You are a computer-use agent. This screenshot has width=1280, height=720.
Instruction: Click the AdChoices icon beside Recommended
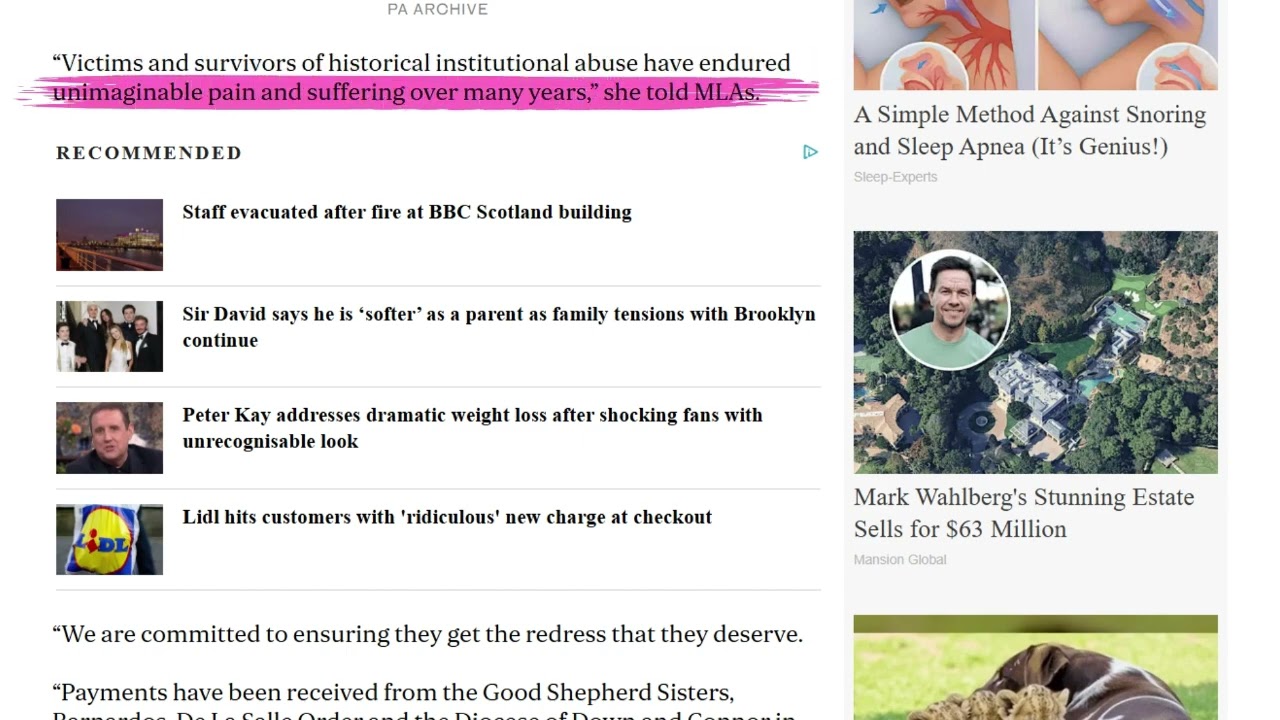[810, 152]
